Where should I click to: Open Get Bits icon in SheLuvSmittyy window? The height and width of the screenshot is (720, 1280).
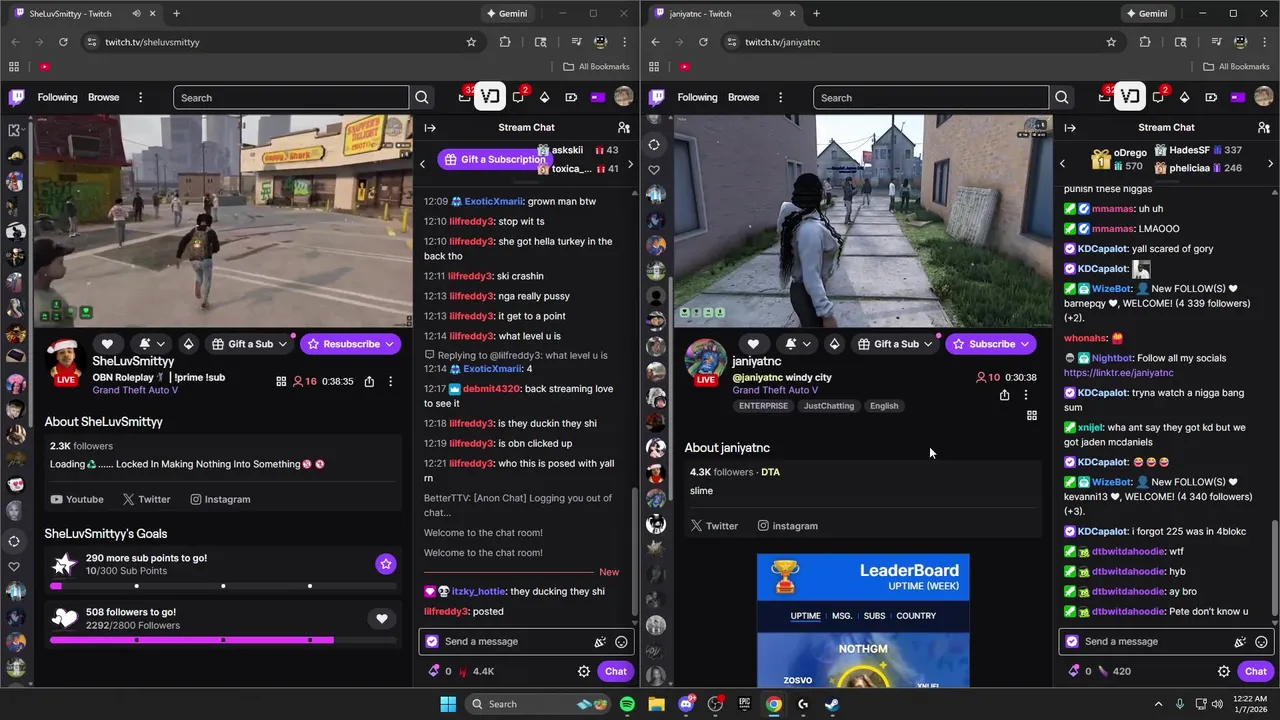click(x=544, y=97)
